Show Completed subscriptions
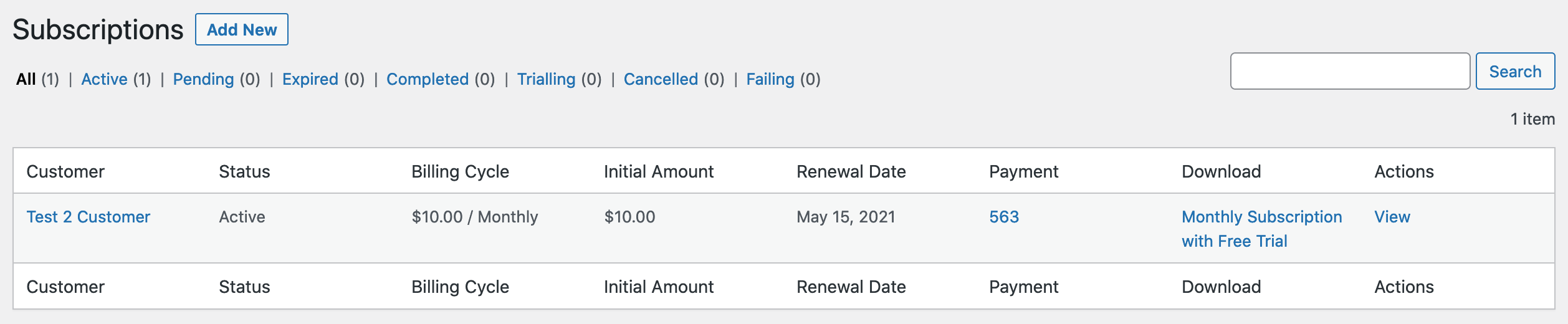This screenshot has width=1568, height=324. click(428, 80)
